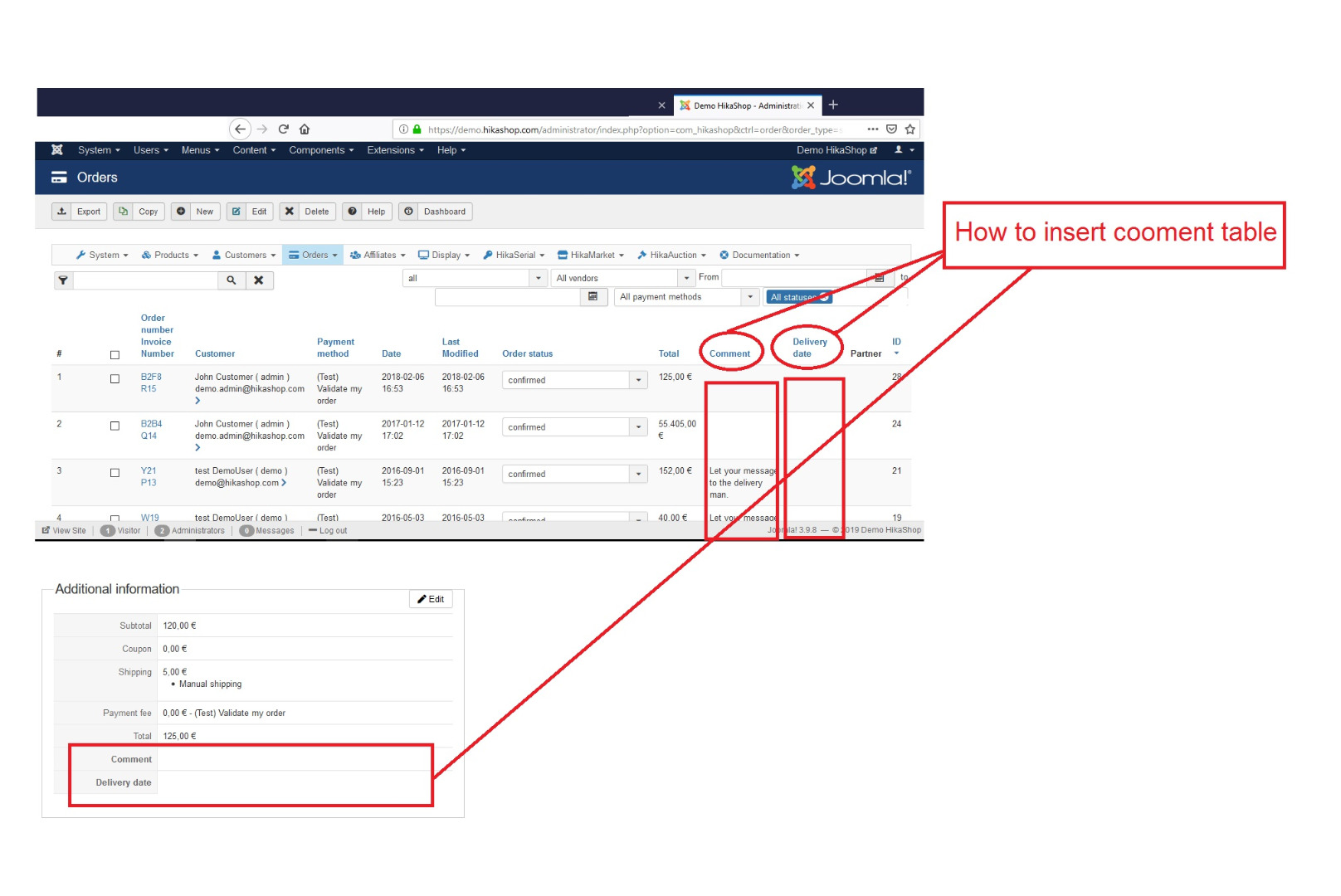The height and width of the screenshot is (896, 1341).
Task: Open the Affiliates menu
Action: pos(378,256)
